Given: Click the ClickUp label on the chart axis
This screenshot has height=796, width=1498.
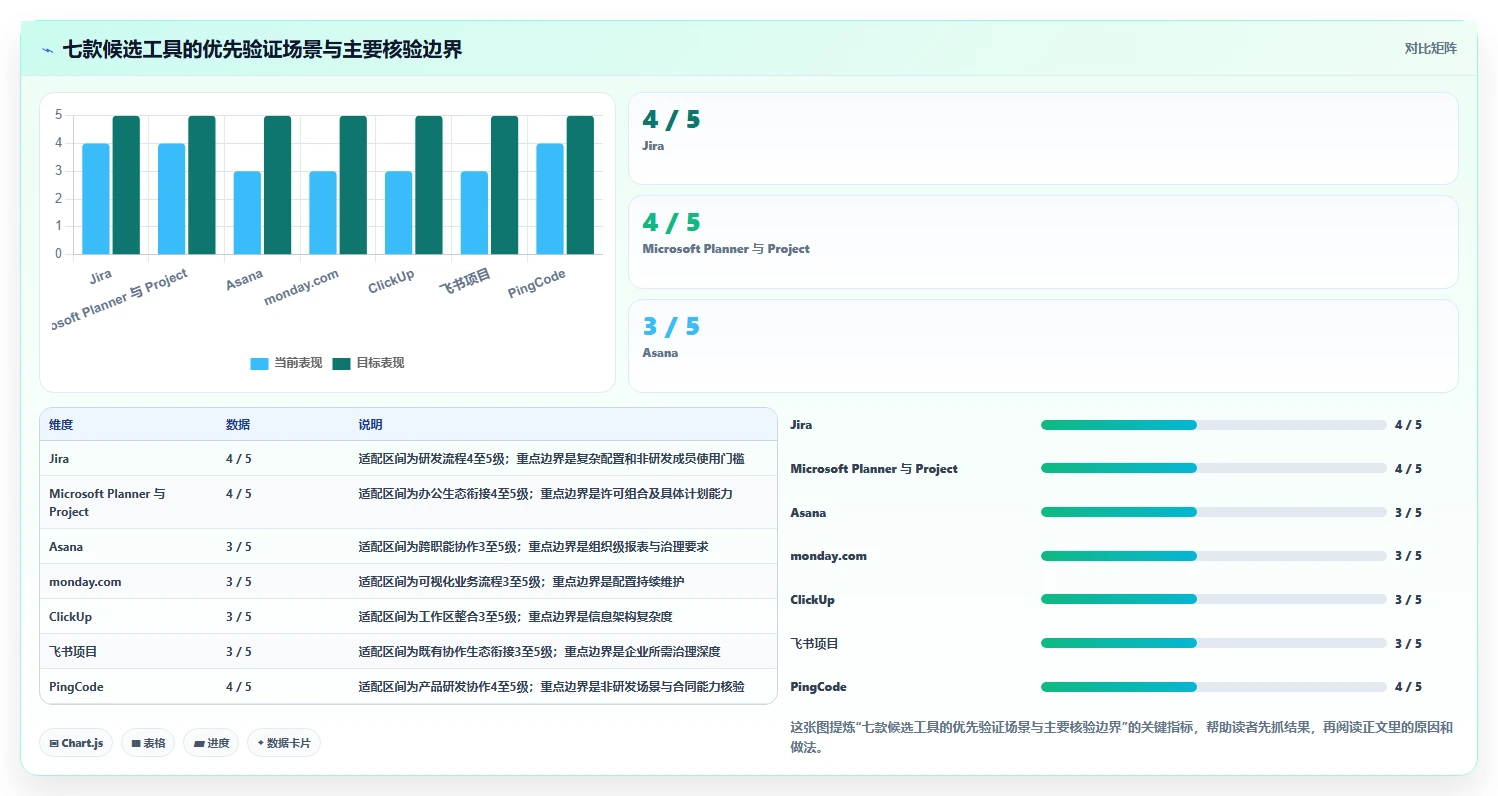Looking at the screenshot, I should click(391, 282).
